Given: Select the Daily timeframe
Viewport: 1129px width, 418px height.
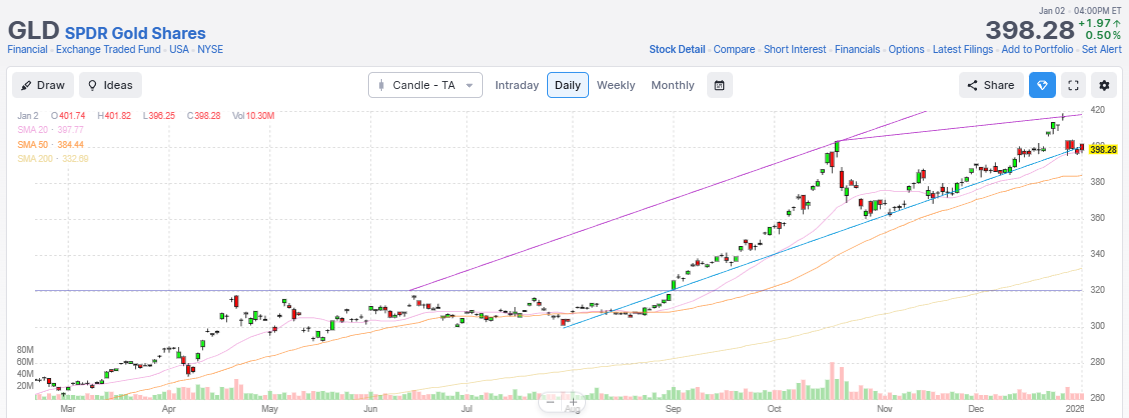Looking at the screenshot, I should coord(567,85).
